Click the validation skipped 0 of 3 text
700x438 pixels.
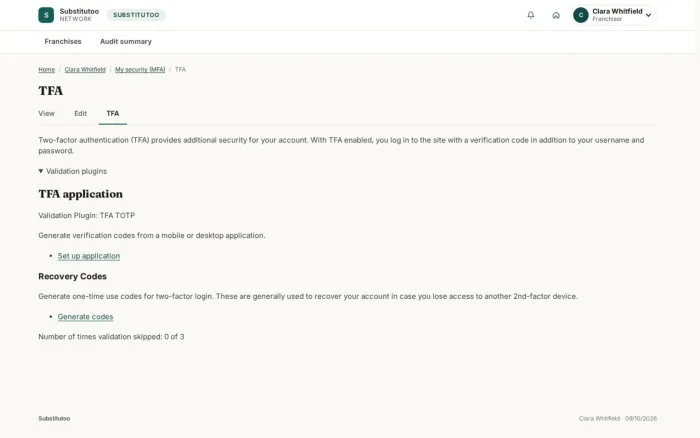(x=111, y=337)
